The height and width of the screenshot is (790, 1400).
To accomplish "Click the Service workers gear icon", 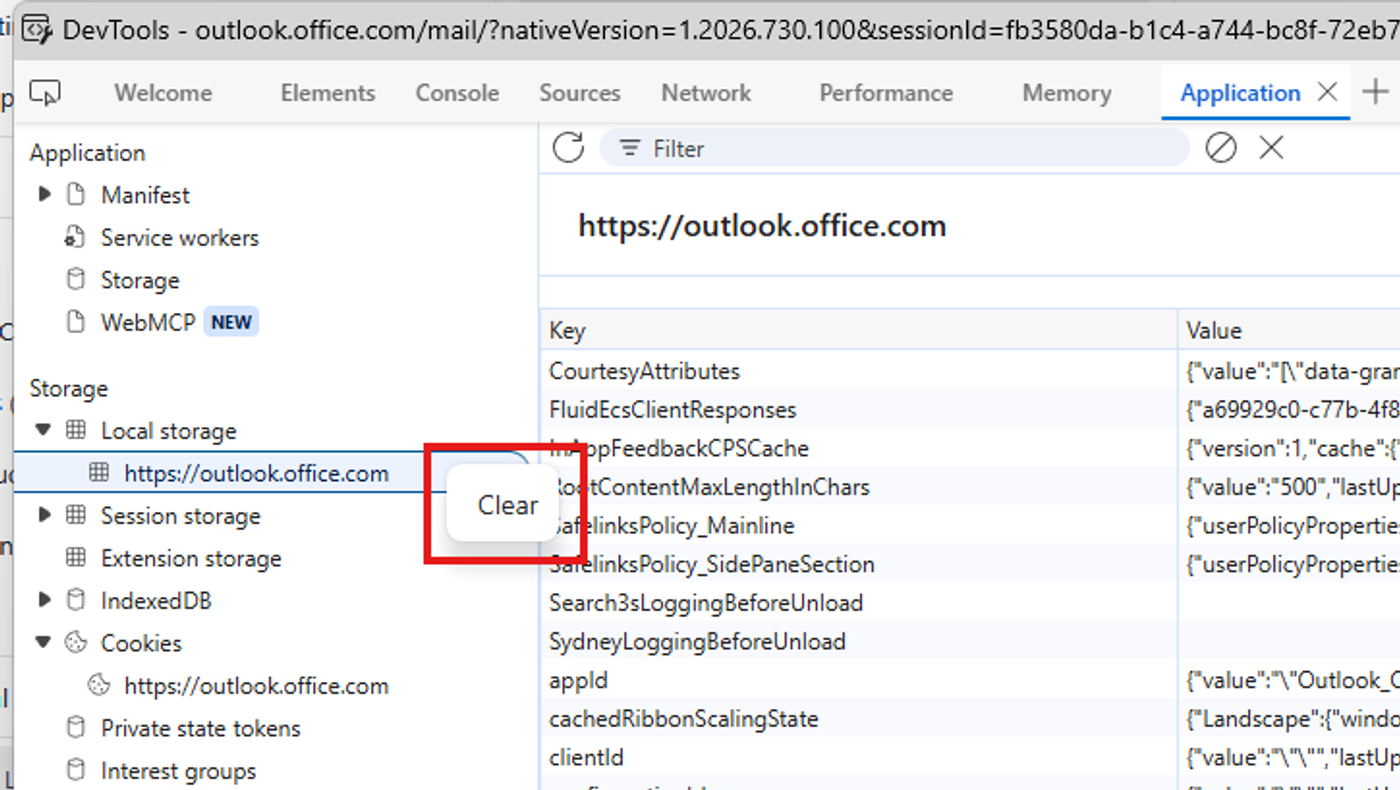I will pos(75,237).
